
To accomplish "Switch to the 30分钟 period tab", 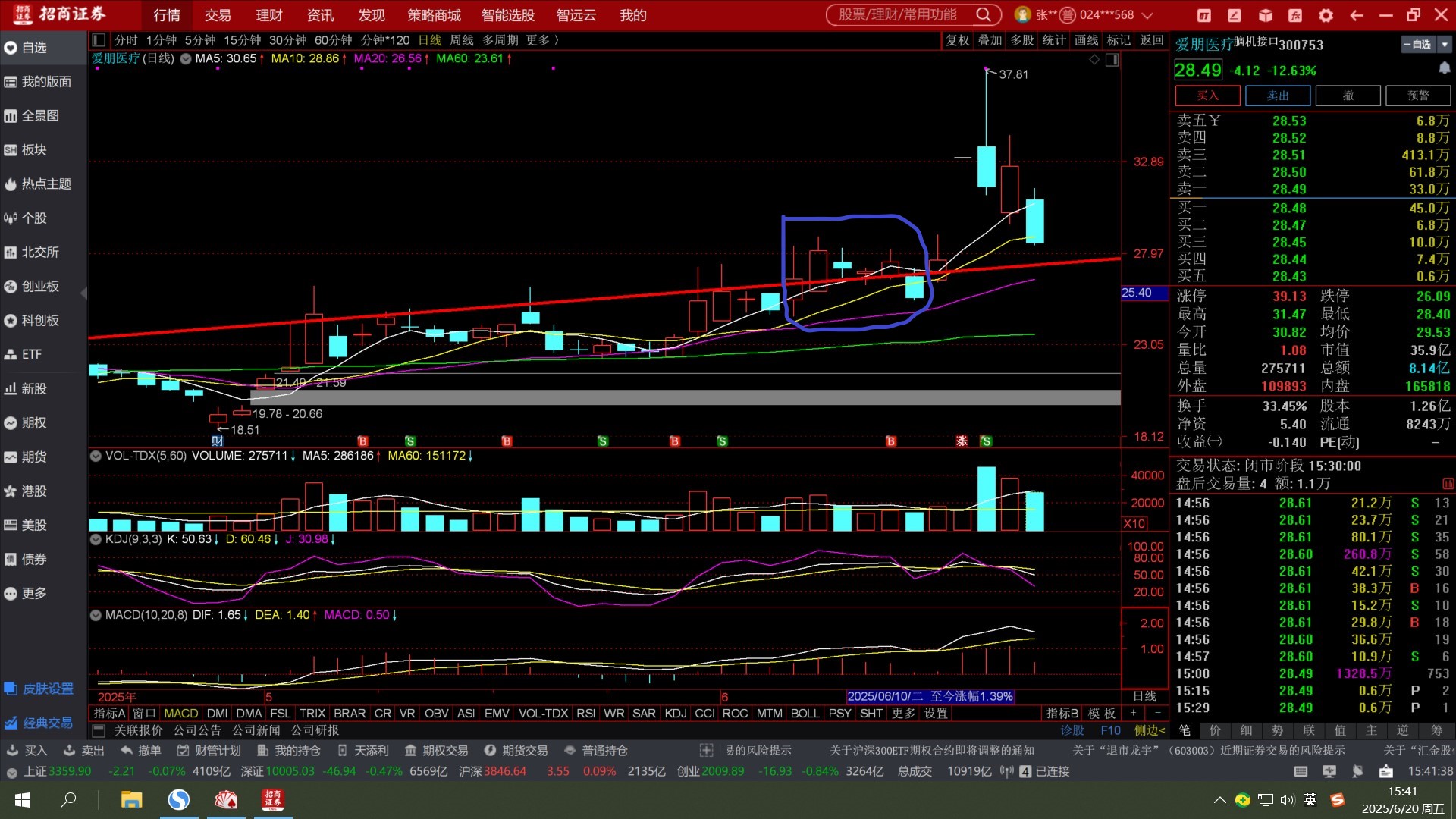I will point(288,40).
